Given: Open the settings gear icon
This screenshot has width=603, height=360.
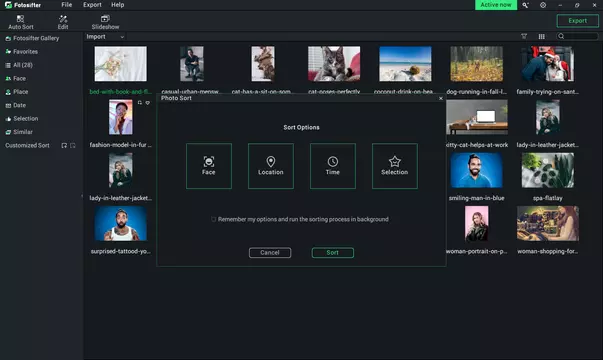Looking at the screenshot, I should pyautogui.click(x=543, y=5).
